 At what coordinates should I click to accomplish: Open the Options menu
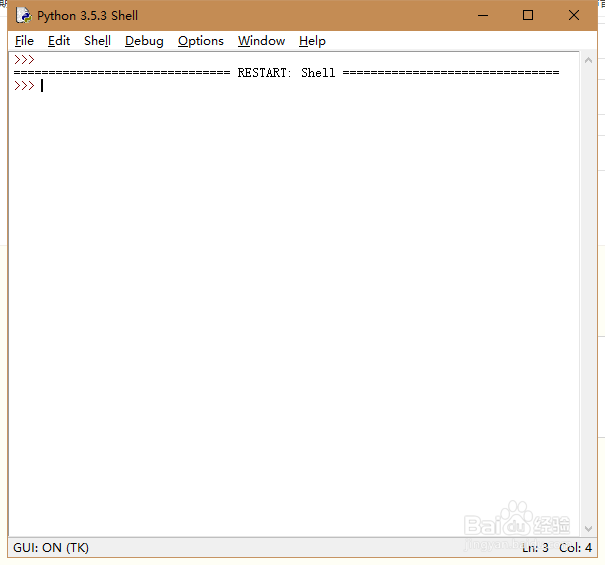[x=201, y=41]
